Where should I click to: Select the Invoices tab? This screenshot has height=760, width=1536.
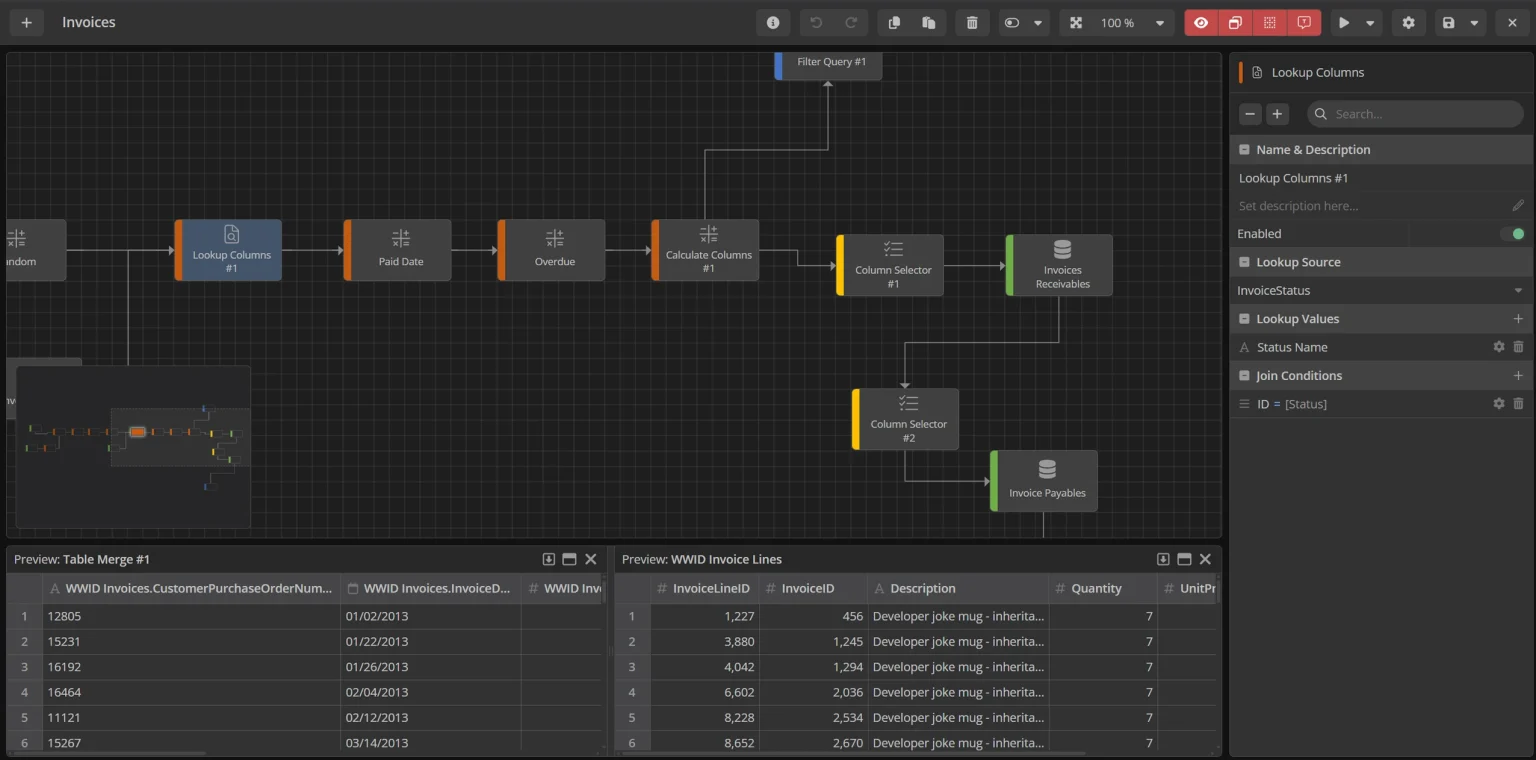89,22
